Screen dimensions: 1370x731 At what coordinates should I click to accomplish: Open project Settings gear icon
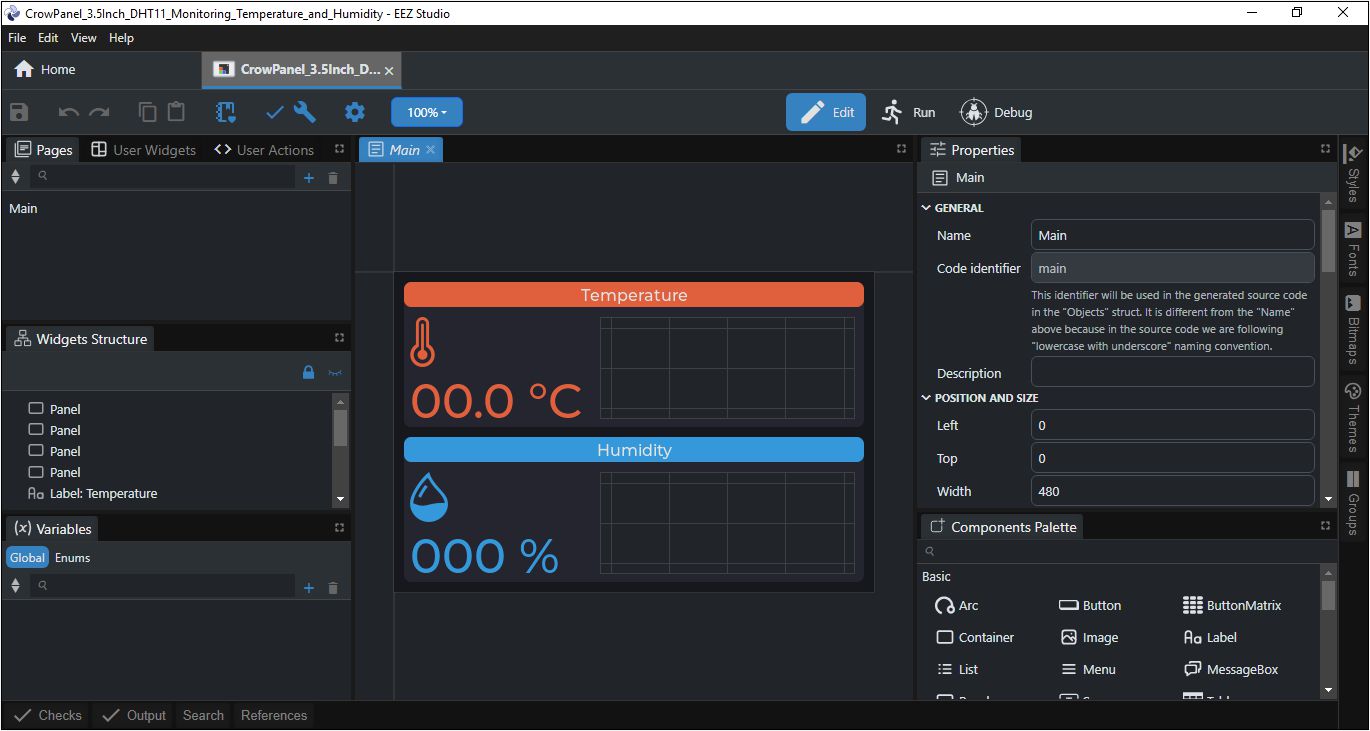355,112
